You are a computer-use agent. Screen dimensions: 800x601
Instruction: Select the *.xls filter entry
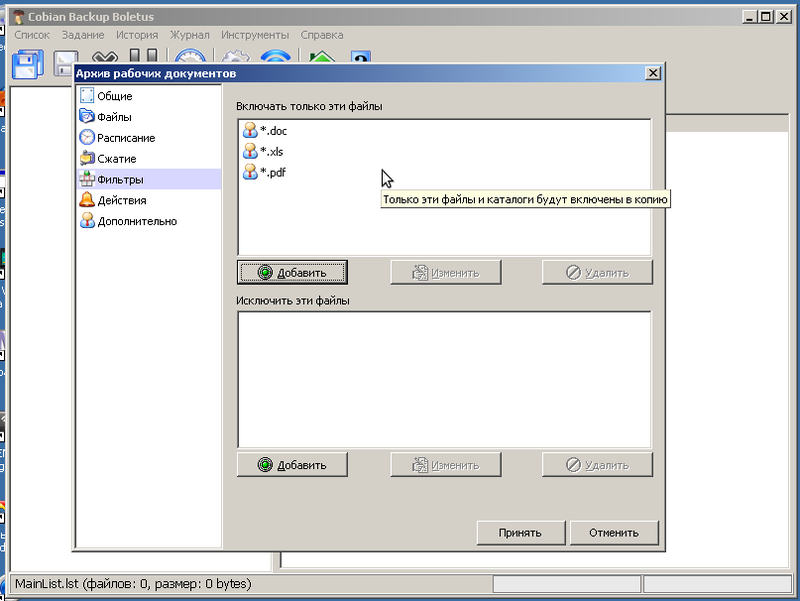coord(272,152)
